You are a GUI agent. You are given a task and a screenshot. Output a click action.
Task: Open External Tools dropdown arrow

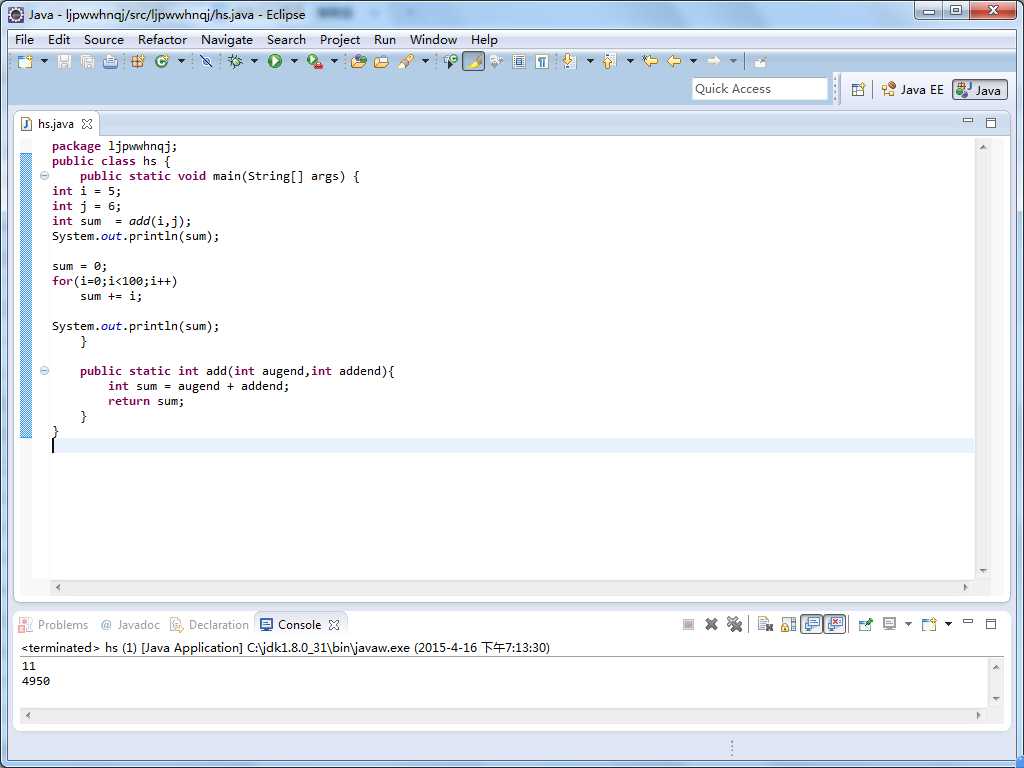(334, 61)
